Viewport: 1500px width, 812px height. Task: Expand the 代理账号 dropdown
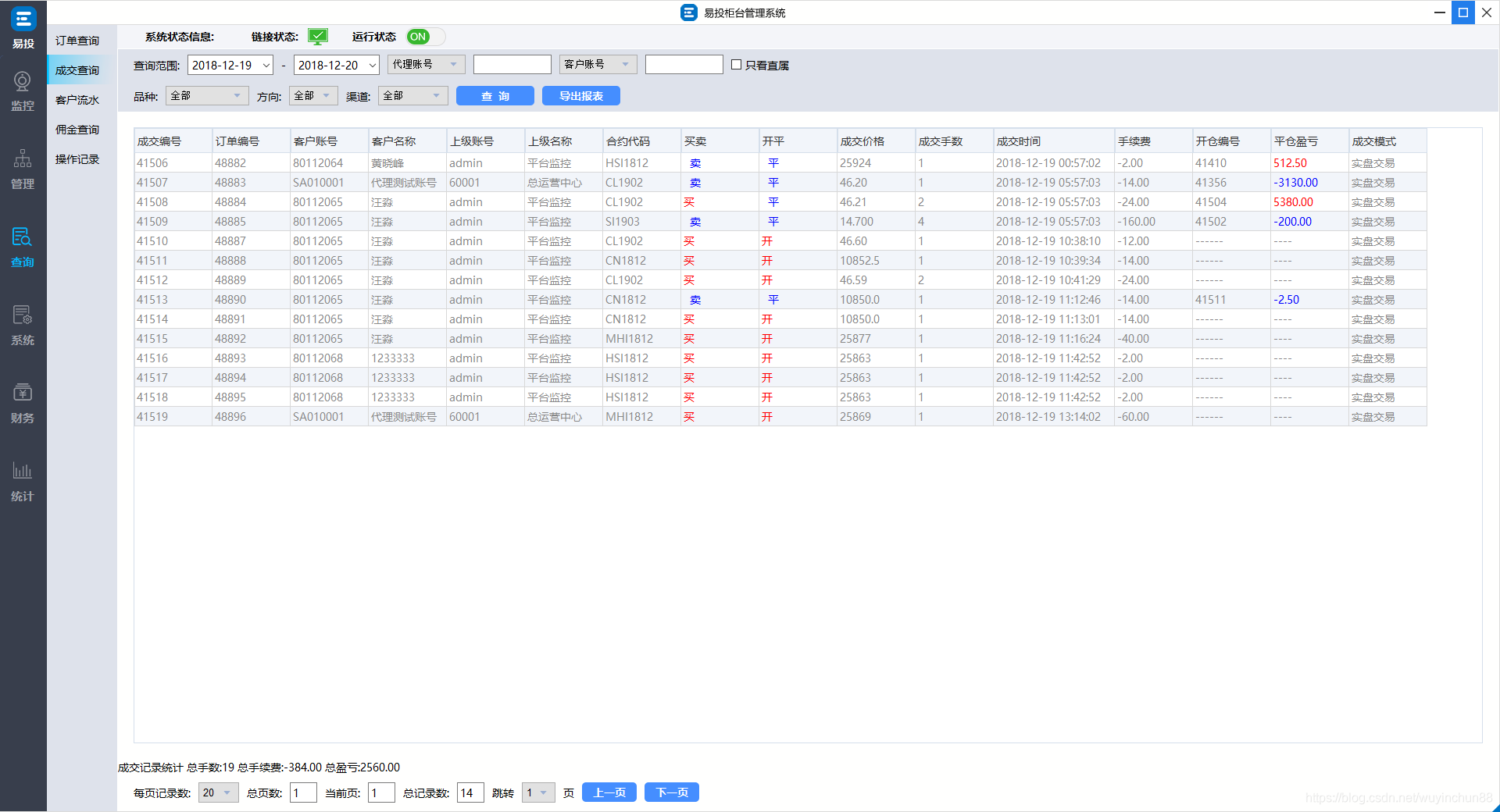pyautogui.click(x=426, y=64)
